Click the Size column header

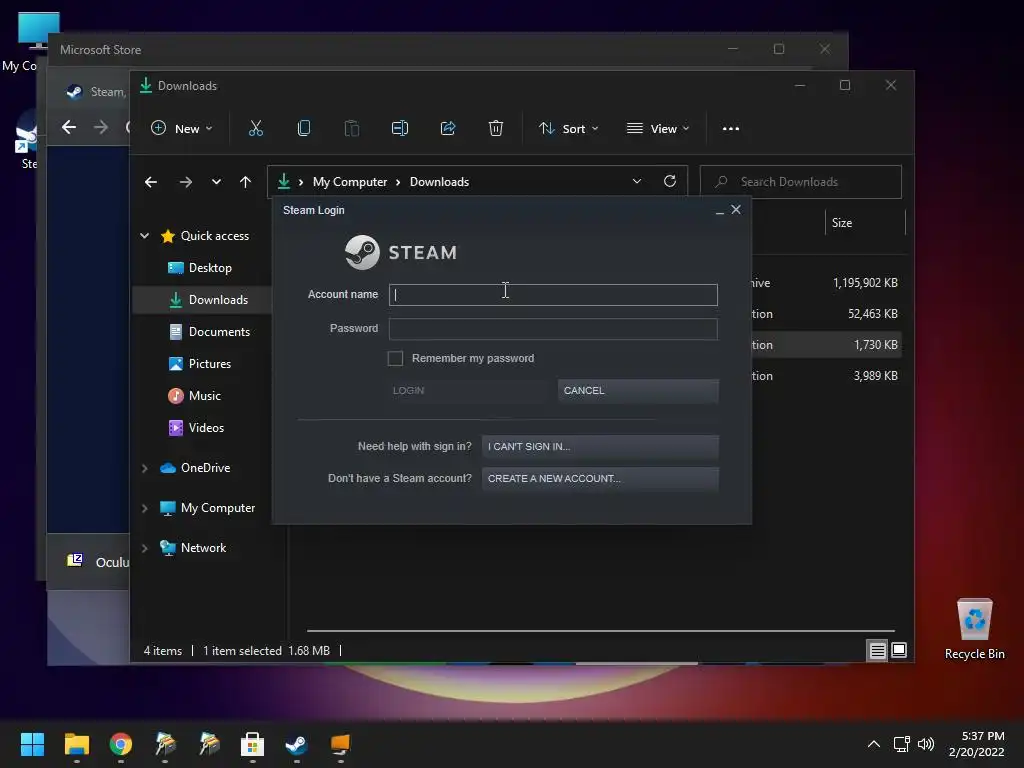point(865,223)
